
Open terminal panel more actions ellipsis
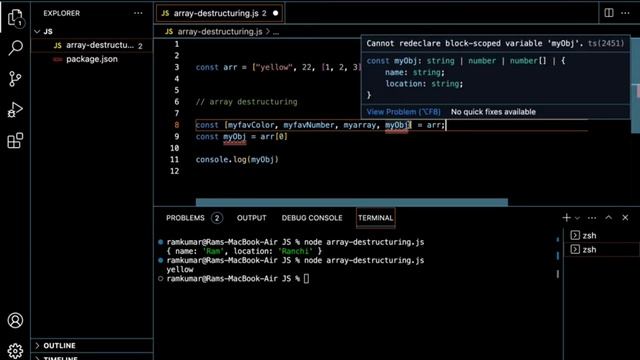click(x=592, y=218)
